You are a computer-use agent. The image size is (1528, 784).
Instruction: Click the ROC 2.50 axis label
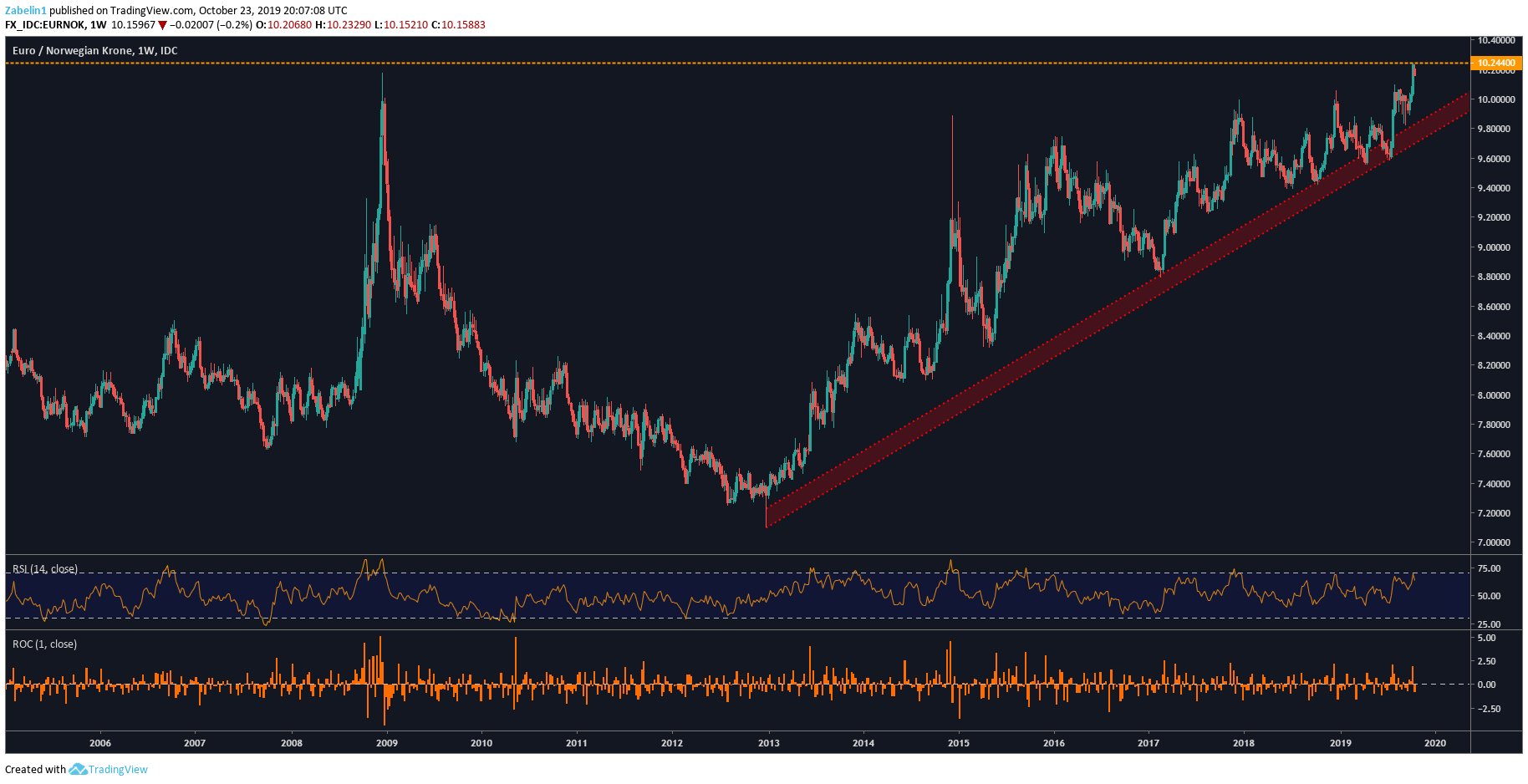coord(1487,661)
